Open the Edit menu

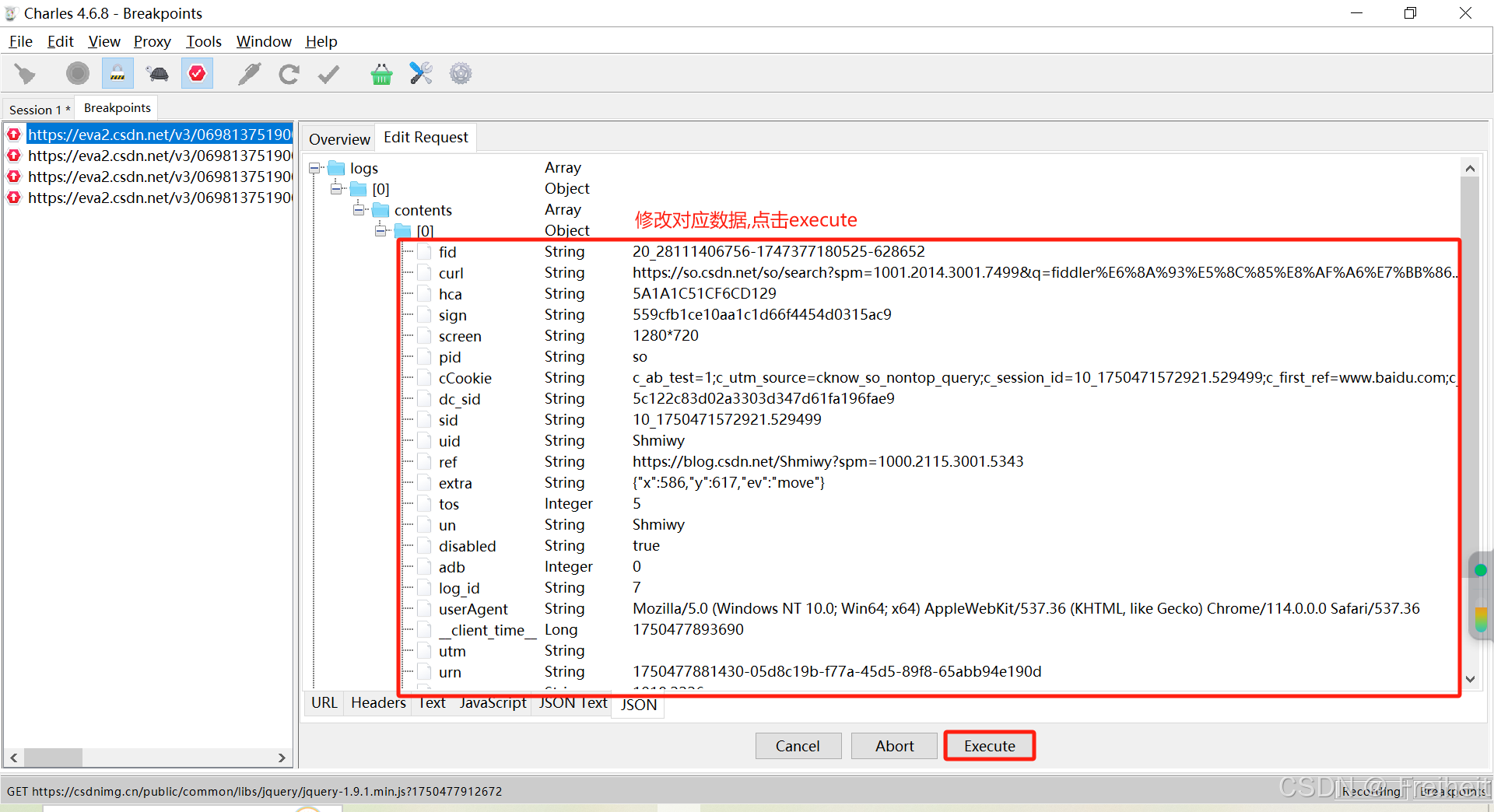pos(61,41)
